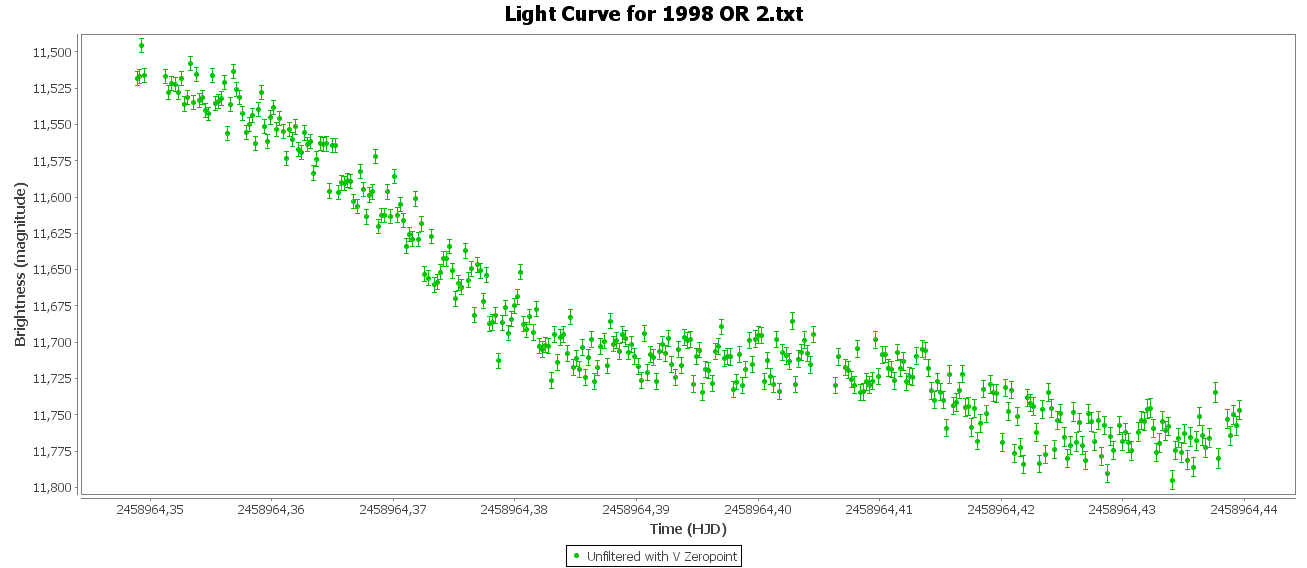
Task: Click the 2458964,41 x-axis tick label
Action: [879, 510]
